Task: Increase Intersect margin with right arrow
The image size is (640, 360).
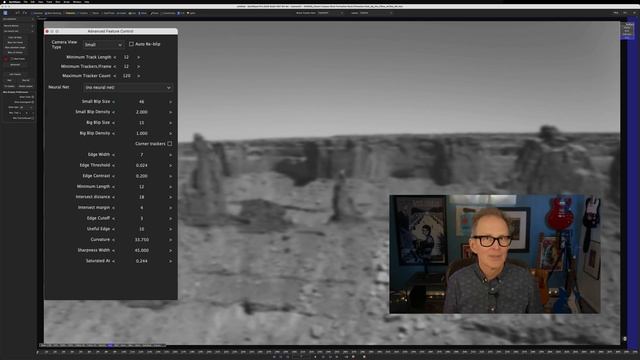Action: 170,208
